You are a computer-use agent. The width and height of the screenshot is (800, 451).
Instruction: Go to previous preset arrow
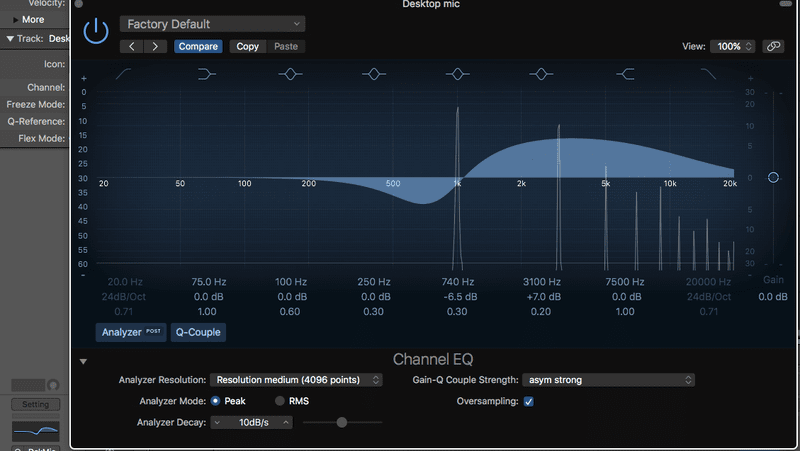[132, 46]
